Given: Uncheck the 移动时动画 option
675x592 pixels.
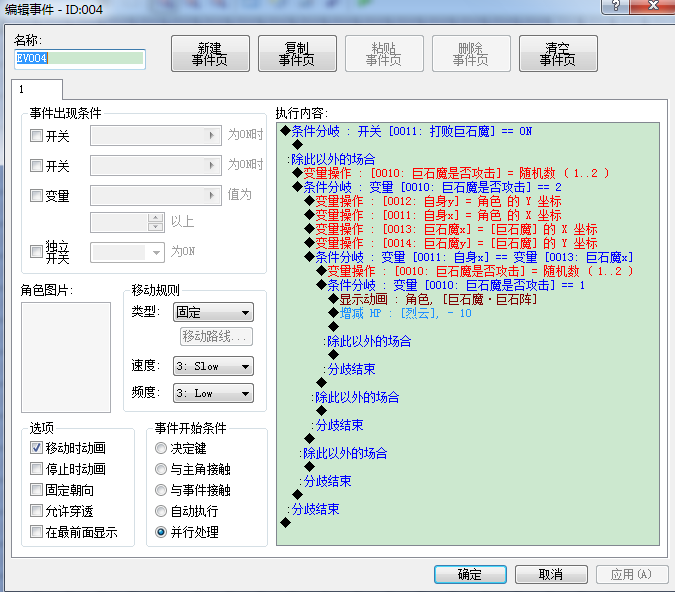Looking at the screenshot, I should [x=36, y=448].
